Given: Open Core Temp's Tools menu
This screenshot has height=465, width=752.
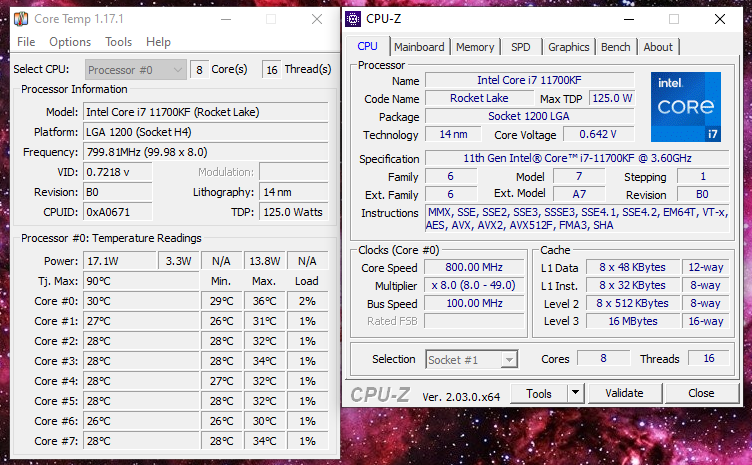Looking at the screenshot, I should [118, 42].
